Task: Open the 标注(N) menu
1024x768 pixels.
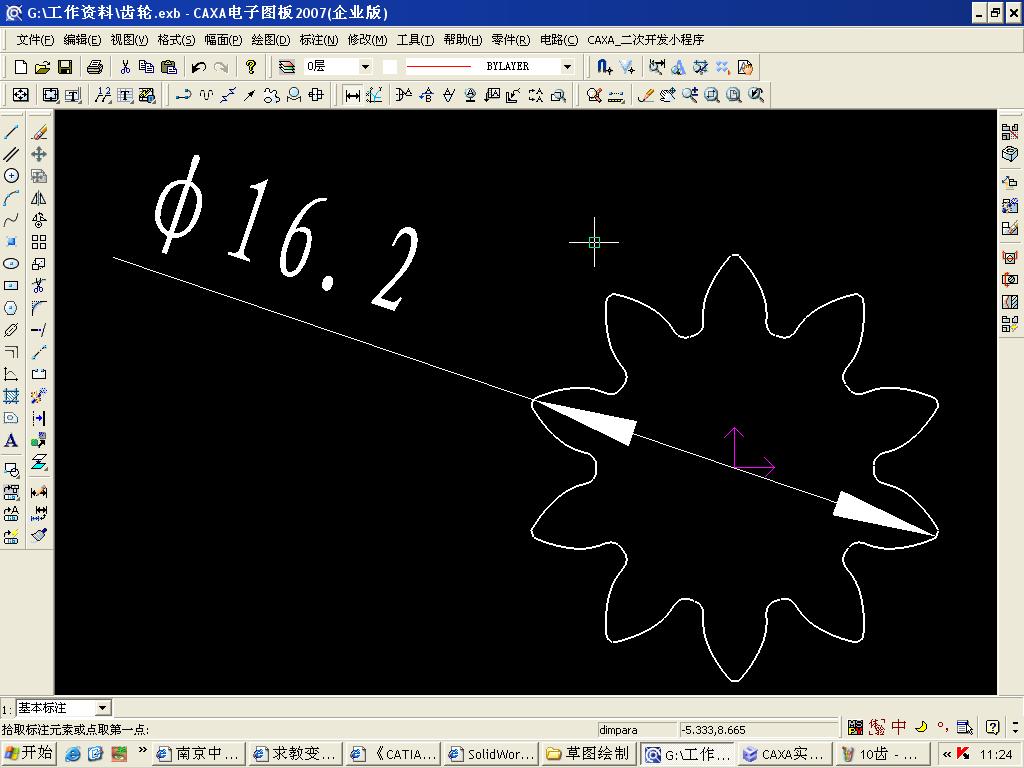Action: tap(319, 40)
